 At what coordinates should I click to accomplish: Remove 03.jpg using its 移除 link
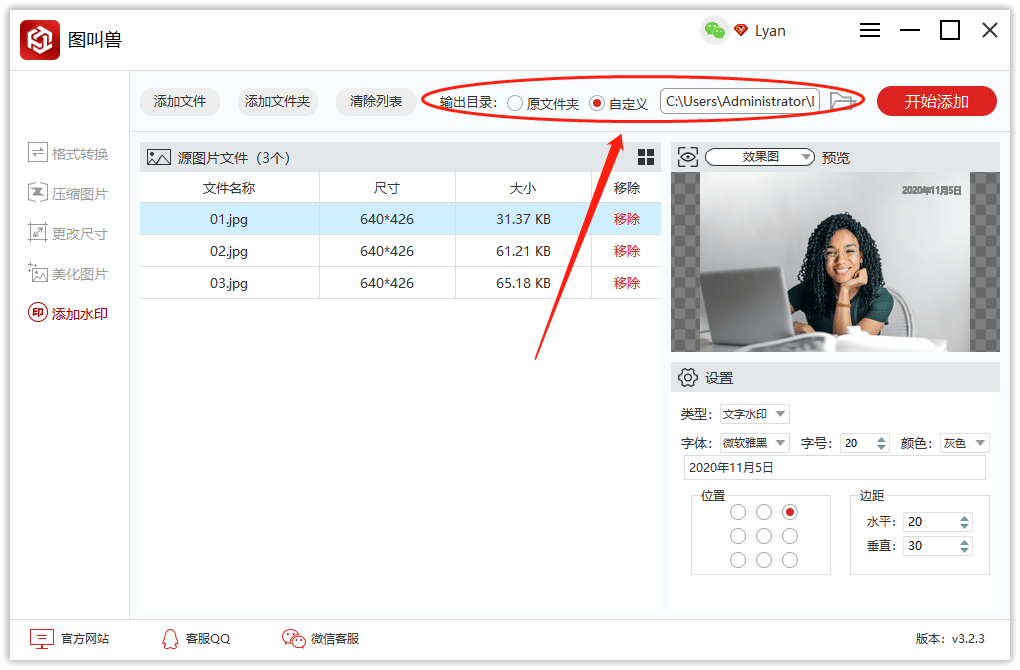click(x=626, y=283)
